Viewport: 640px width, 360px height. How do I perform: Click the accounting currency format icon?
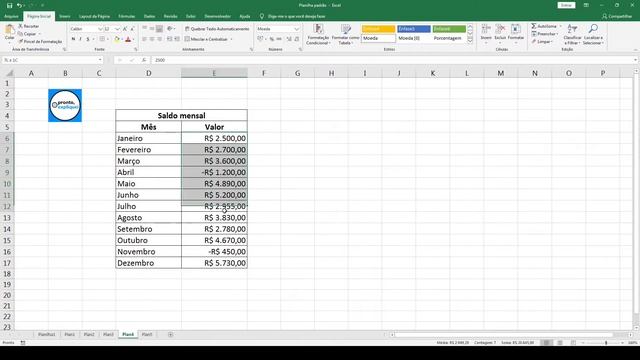pyautogui.click(x=260, y=39)
